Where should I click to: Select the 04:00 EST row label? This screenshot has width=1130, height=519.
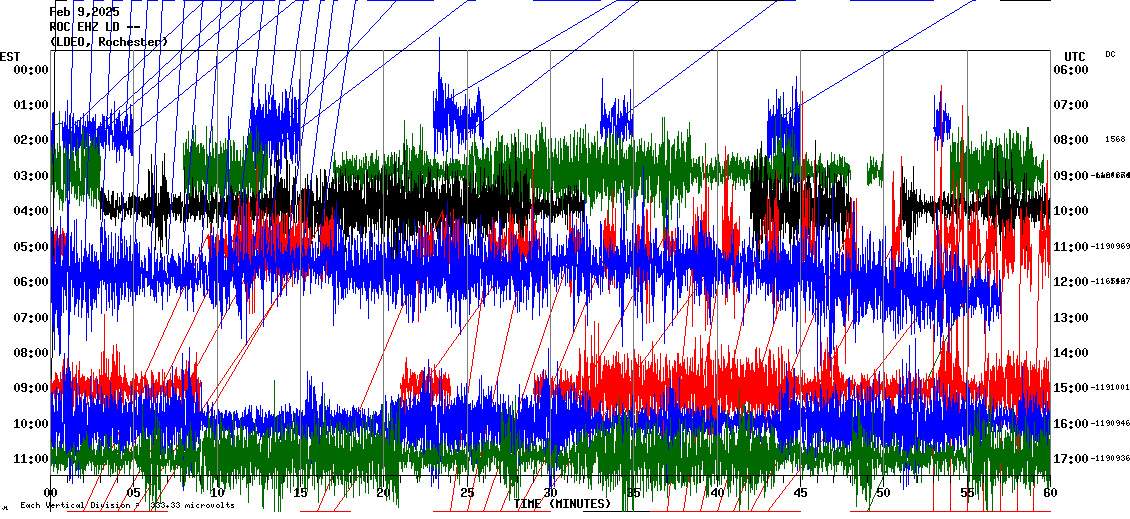[31, 211]
